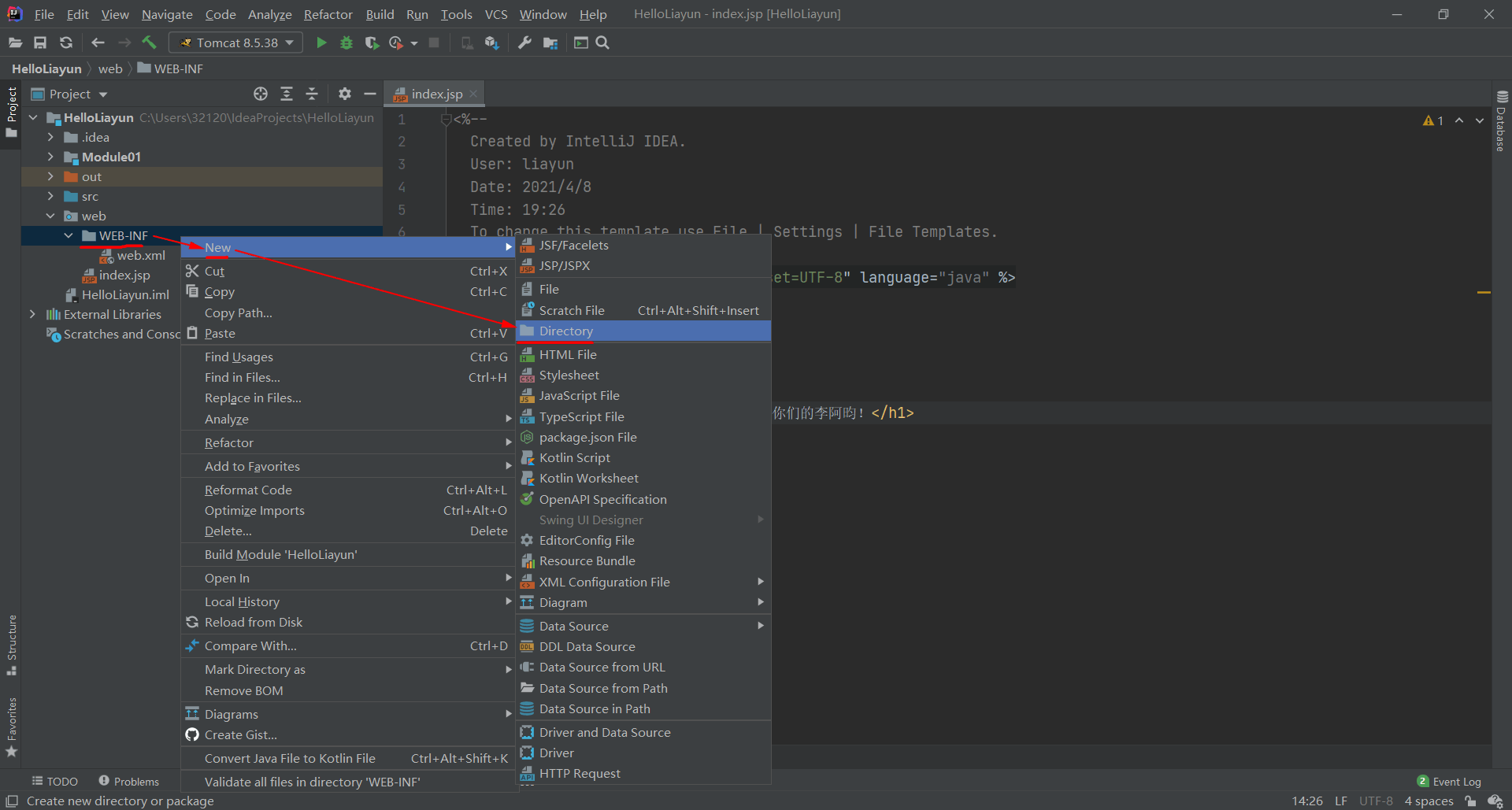Select HTML File from the submenu

coord(643,354)
